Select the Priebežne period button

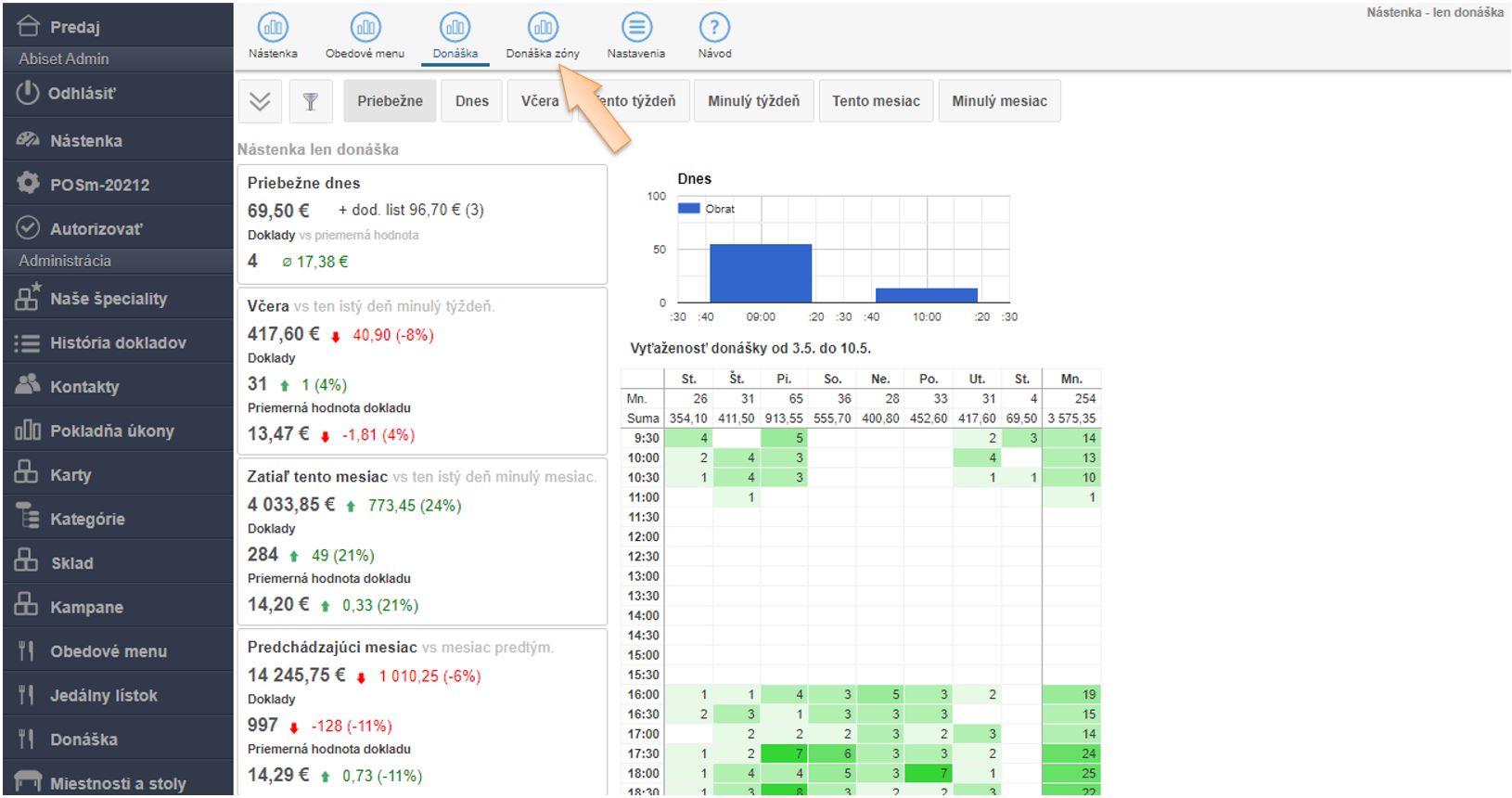390,101
